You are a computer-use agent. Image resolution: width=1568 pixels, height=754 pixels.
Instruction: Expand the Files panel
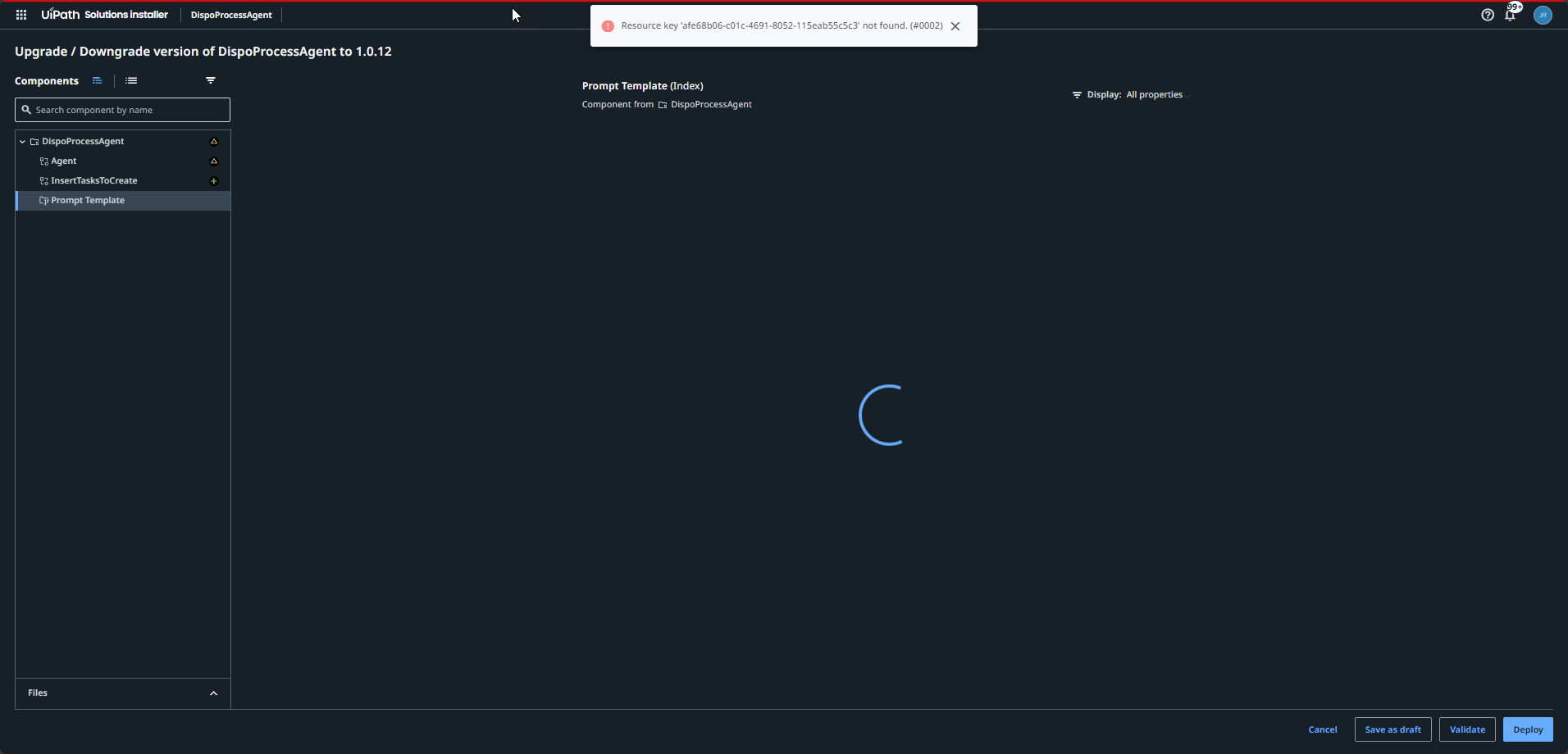pos(123,693)
